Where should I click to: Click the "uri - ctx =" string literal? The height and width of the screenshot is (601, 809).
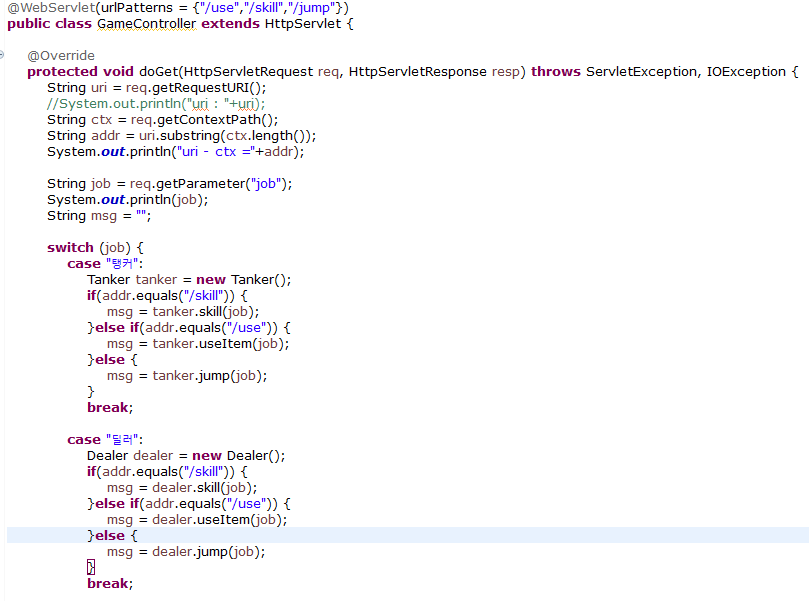pyautogui.click(x=216, y=152)
